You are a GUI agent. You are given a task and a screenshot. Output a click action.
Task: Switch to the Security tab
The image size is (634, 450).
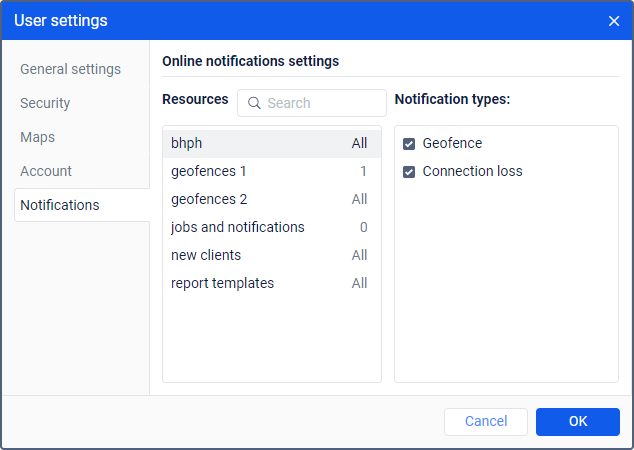(45, 103)
